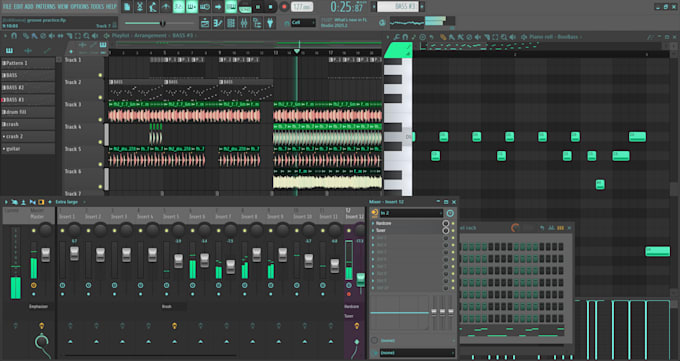Select the Playlist dashed-square select tool
This screenshot has width=680, height=361.
click(x=78, y=36)
